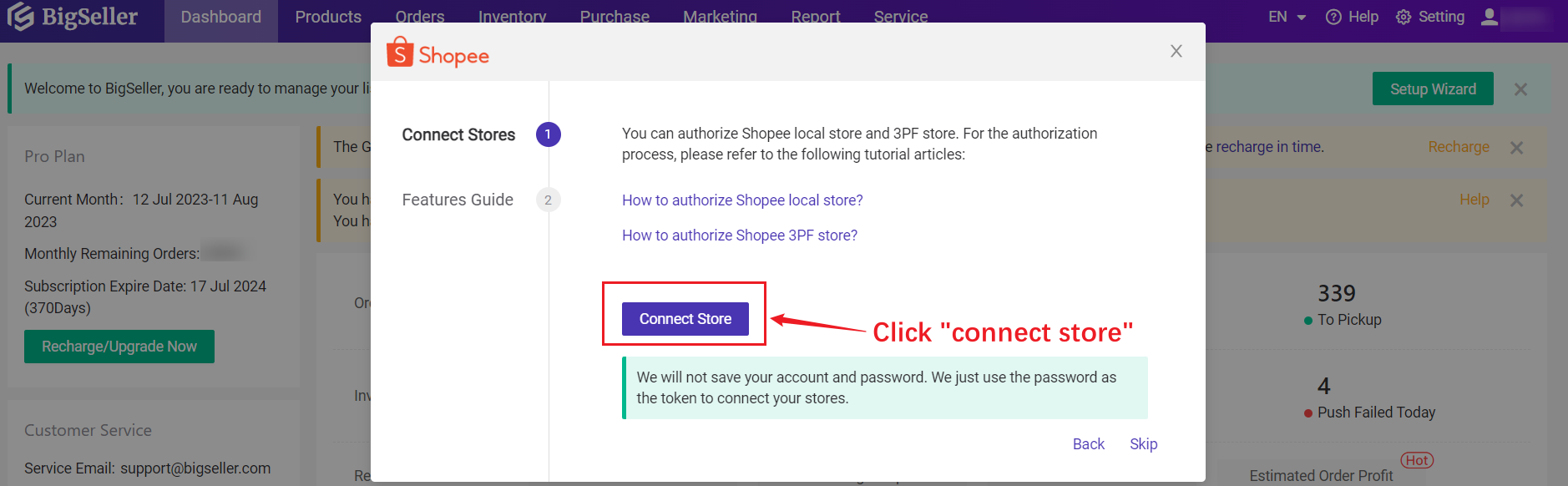The image size is (1568, 486).
Task: Click the Shopee logo in dialog header
Action: click(438, 53)
